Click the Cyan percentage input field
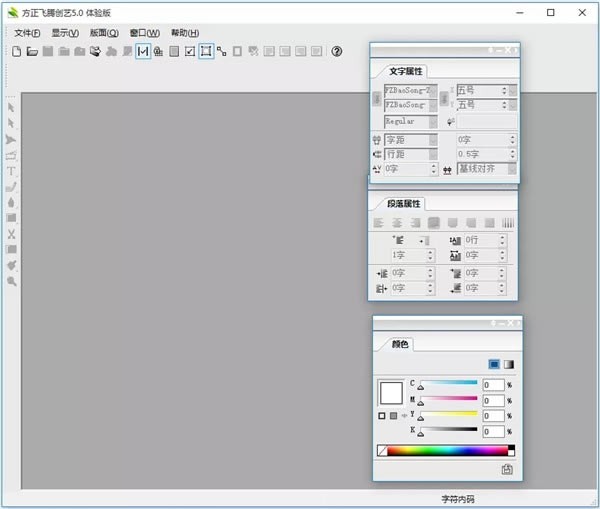 click(493, 385)
